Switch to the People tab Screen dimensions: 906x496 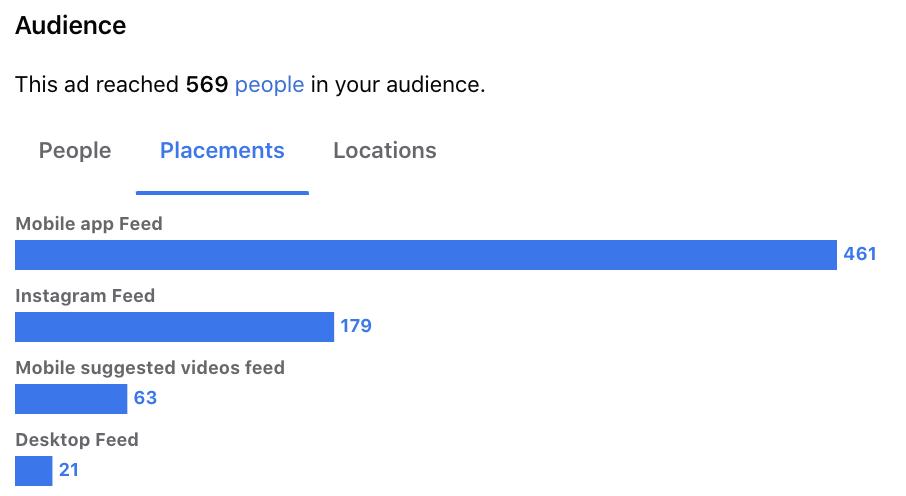point(75,151)
